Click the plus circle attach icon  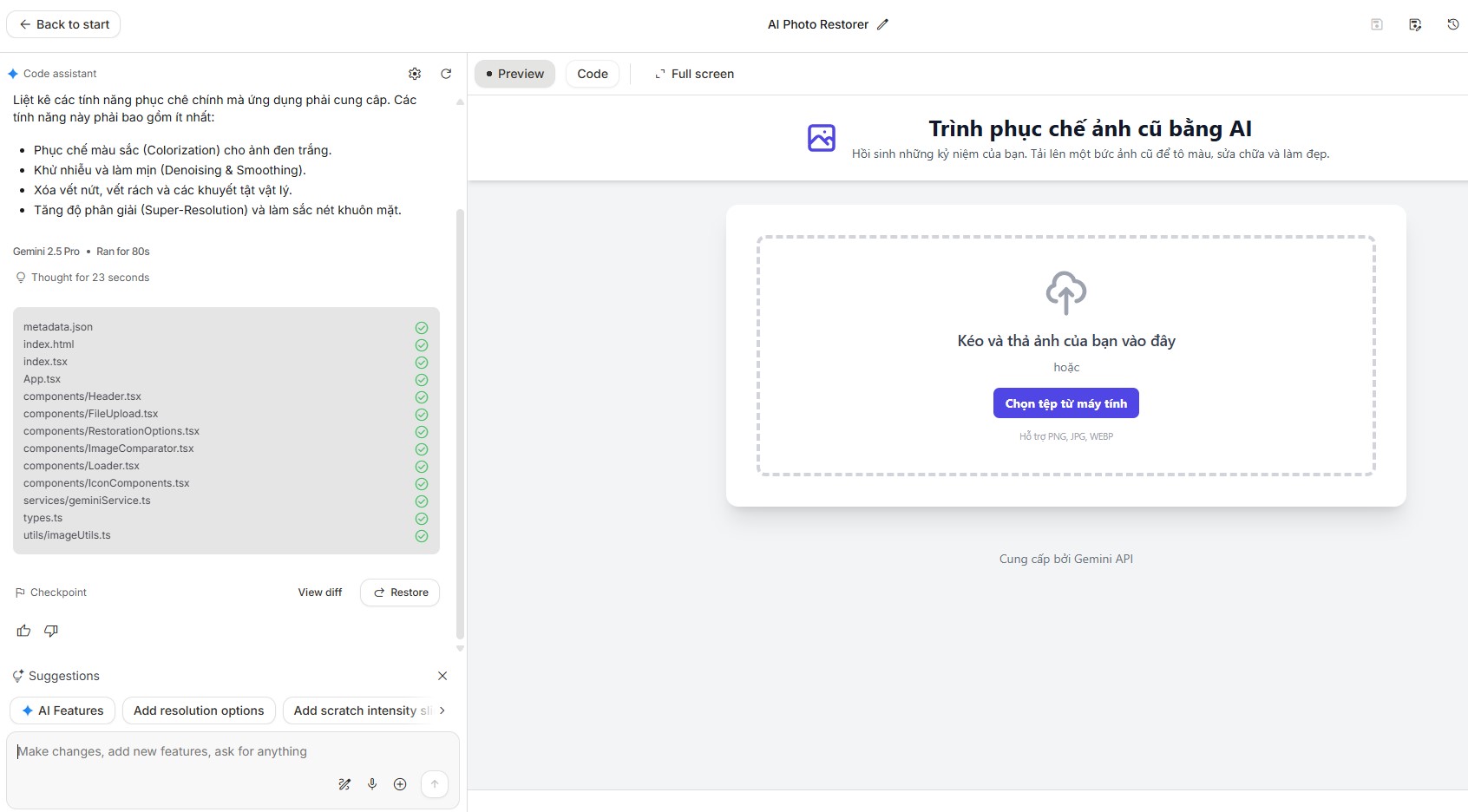(400, 784)
